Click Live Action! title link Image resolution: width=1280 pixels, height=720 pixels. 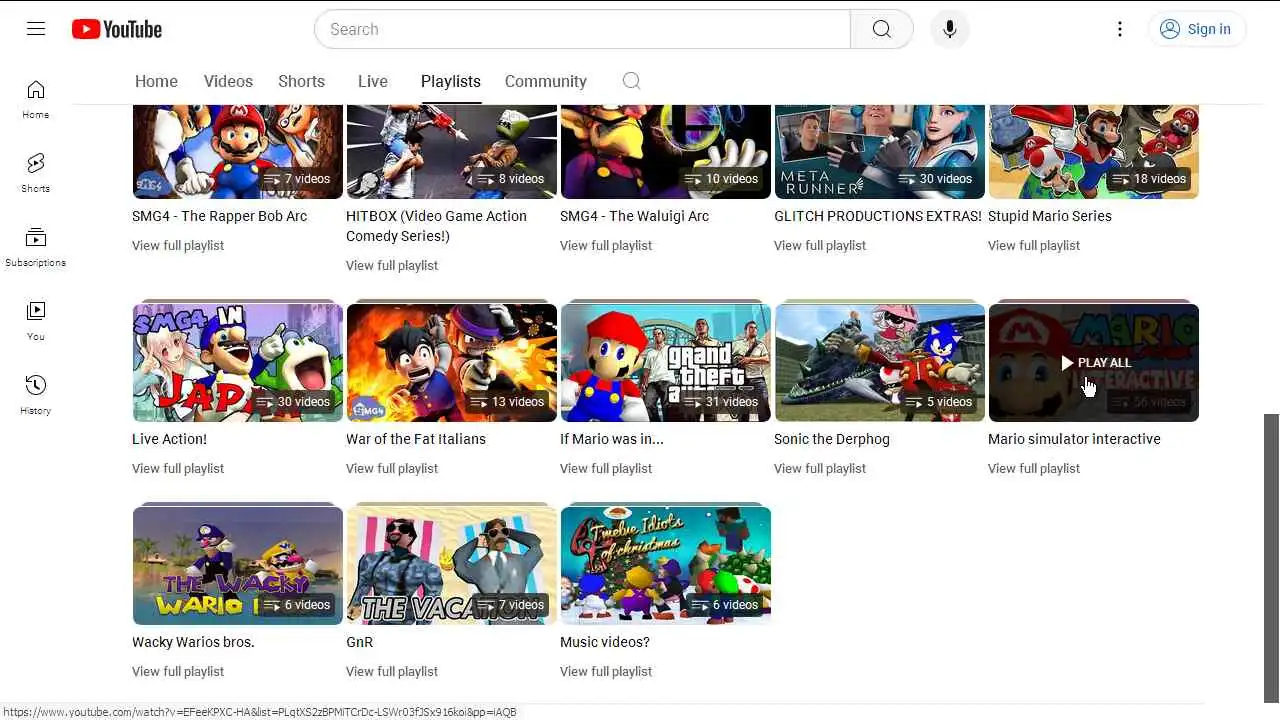click(169, 439)
